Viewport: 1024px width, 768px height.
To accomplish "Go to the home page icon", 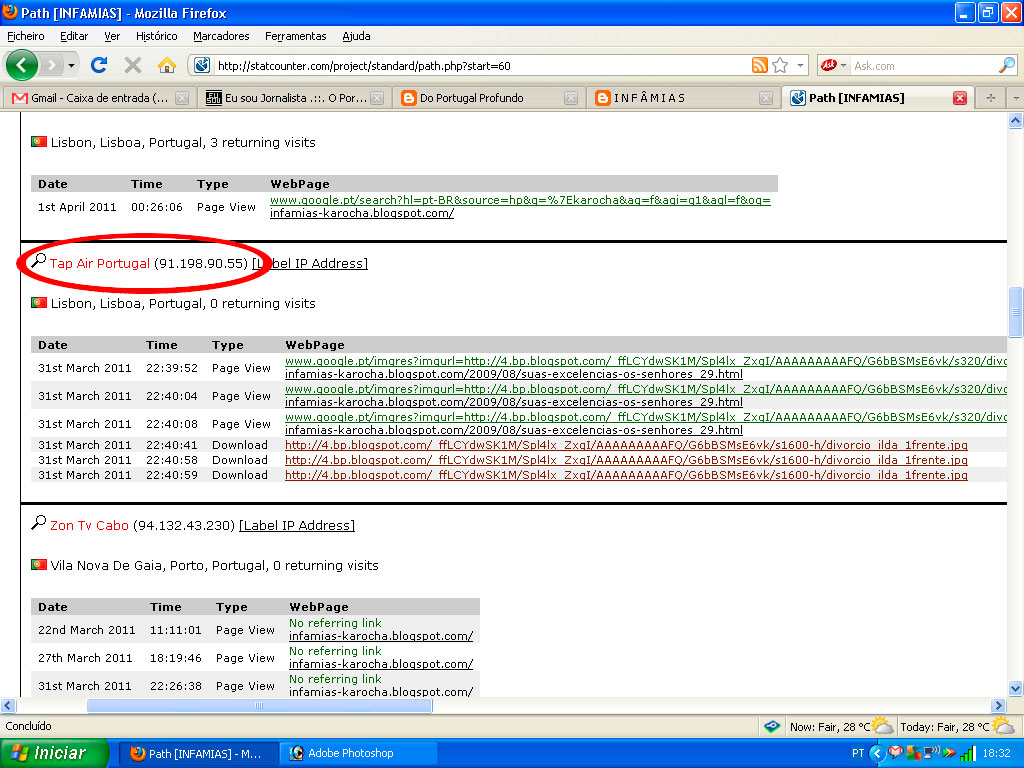I will click(x=167, y=65).
